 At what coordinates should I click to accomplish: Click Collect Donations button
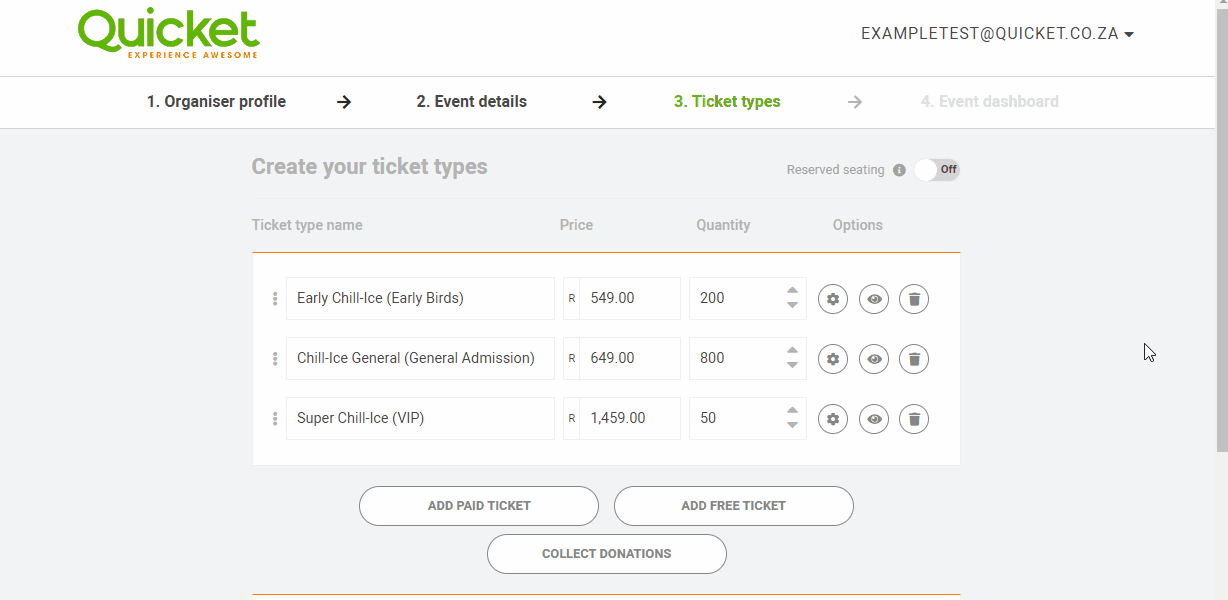[607, 554]
